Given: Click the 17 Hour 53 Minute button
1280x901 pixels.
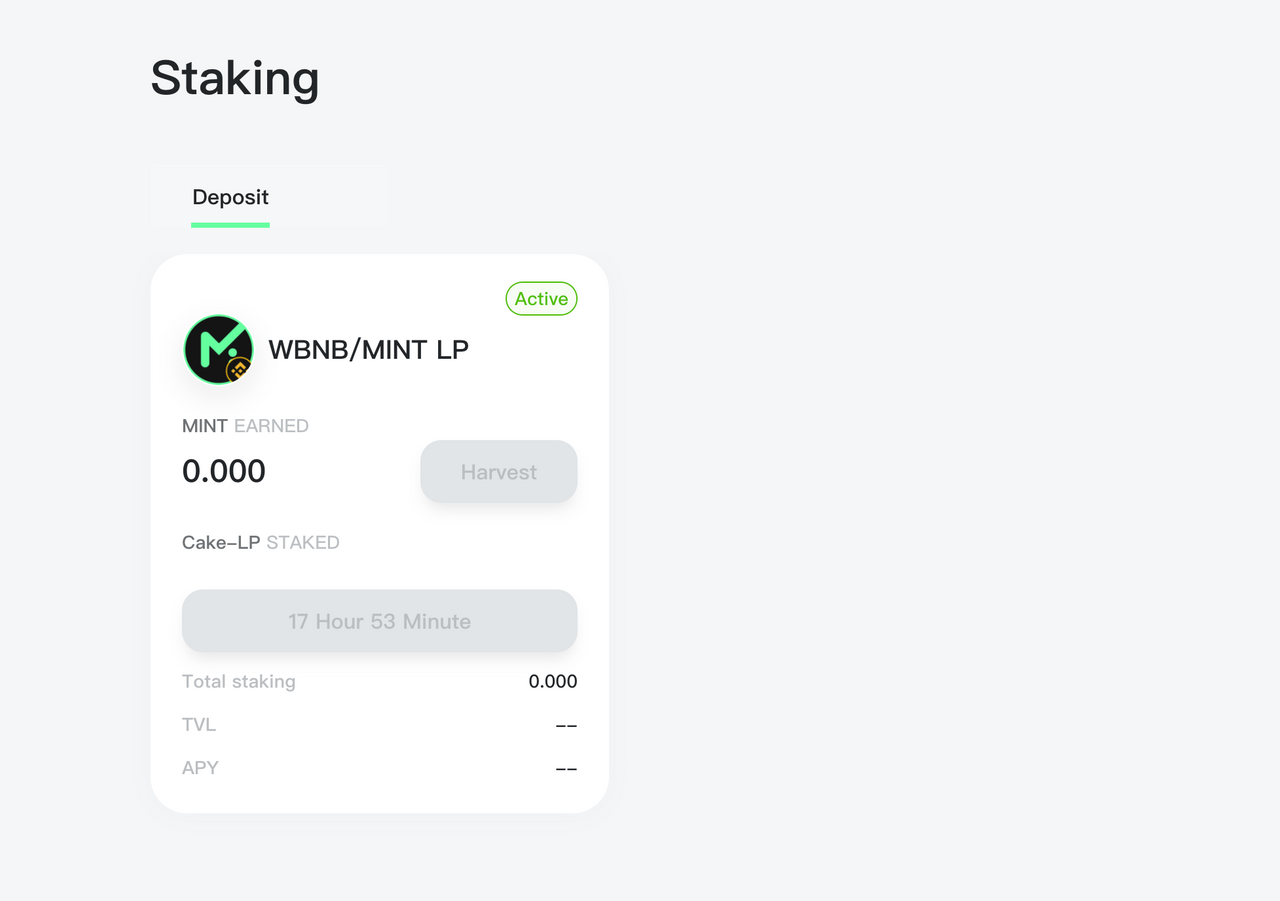Looking at the screenshot, I should click(380, 621).
